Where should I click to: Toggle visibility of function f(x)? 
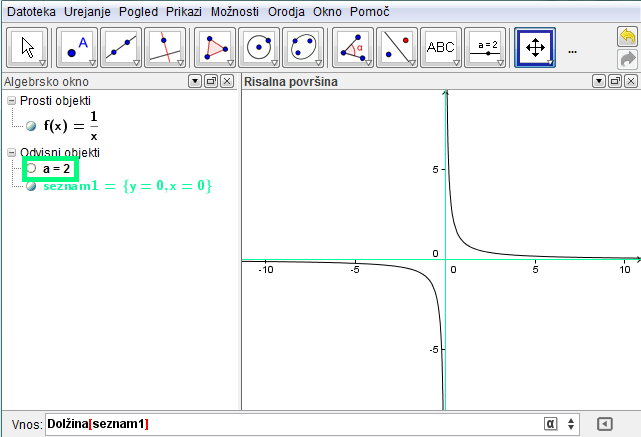point(31,126)
